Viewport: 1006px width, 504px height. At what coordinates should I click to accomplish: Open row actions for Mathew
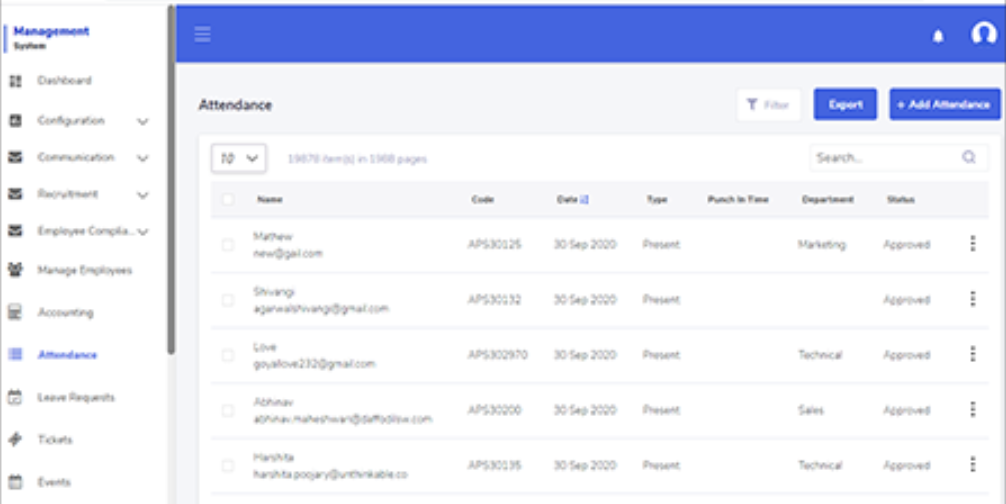[973, 244]
